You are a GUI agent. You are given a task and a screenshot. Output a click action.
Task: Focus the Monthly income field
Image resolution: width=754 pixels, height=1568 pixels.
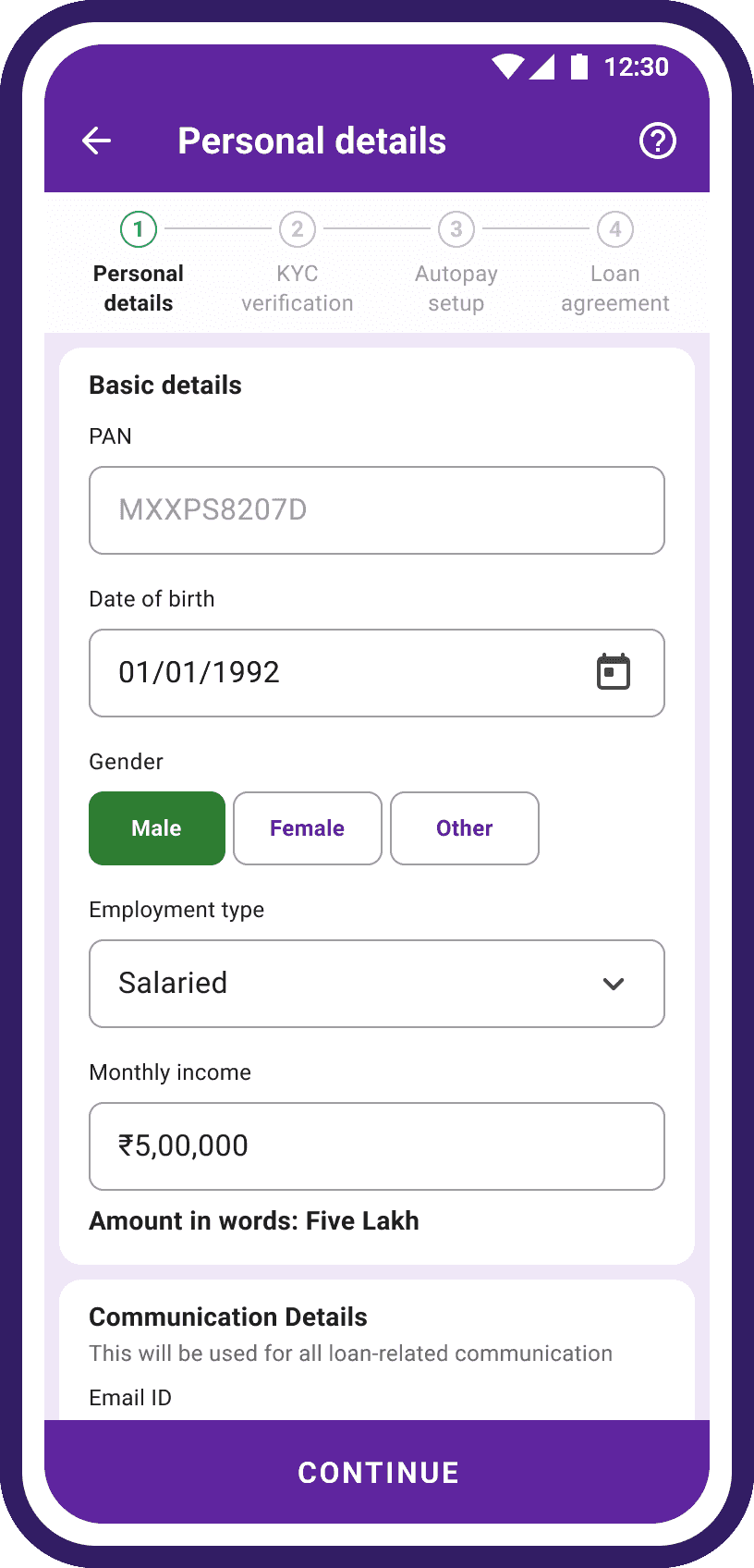point(377,1146)
